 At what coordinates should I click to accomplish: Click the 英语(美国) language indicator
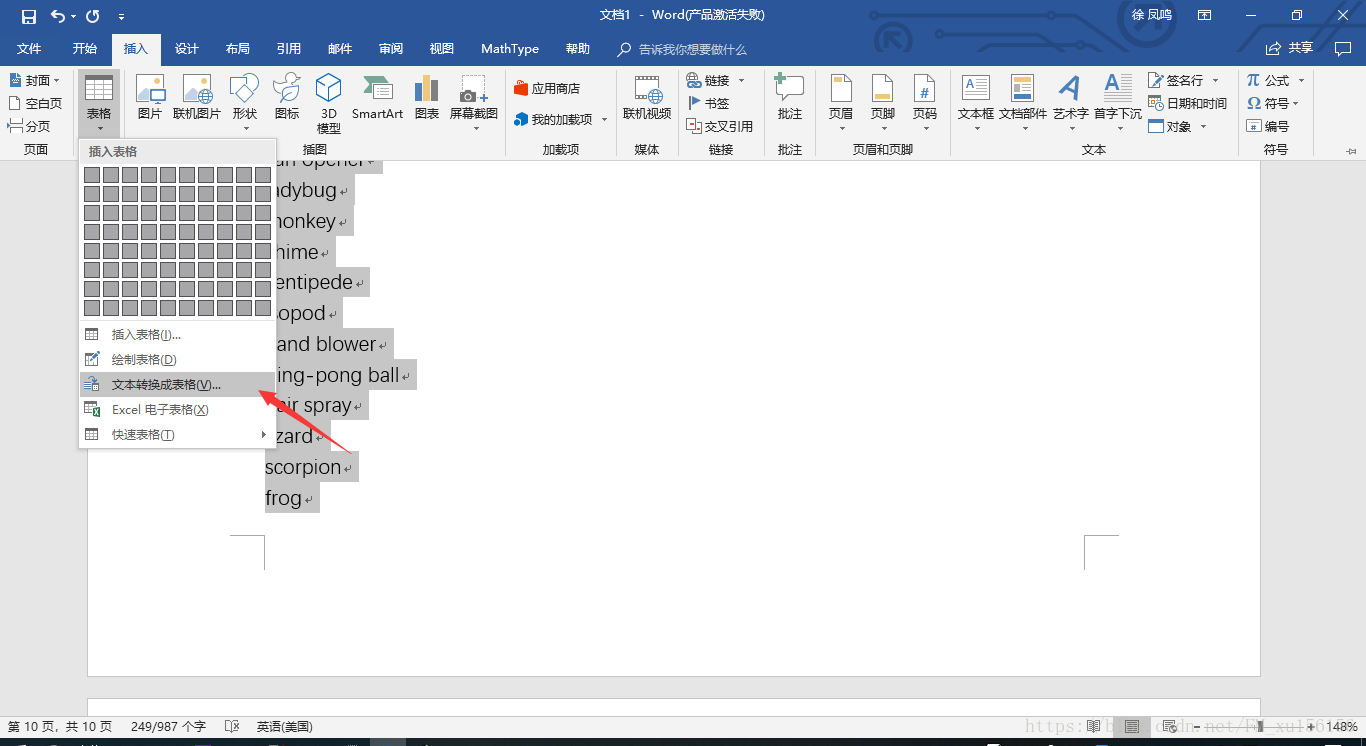285,727
